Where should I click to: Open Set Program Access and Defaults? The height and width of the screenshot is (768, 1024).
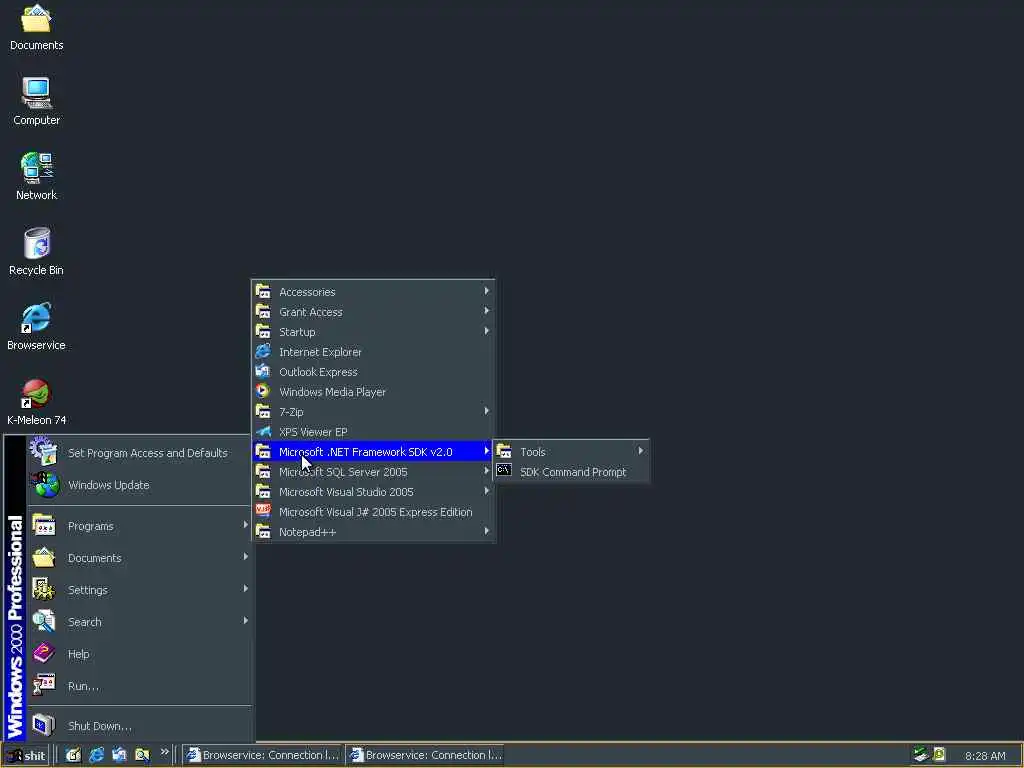[x=138, y=453]
